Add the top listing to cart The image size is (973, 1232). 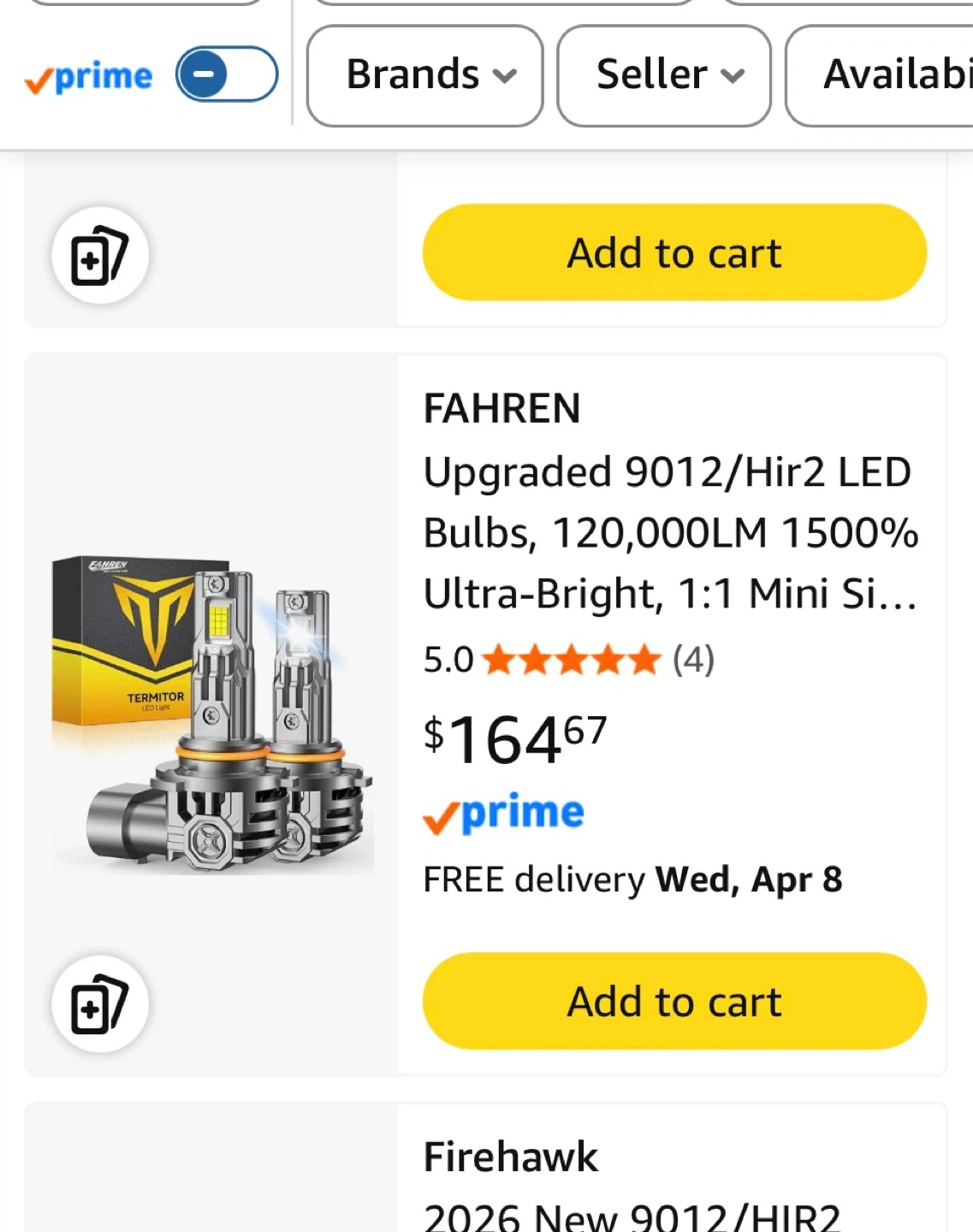(x=674, y=252)
